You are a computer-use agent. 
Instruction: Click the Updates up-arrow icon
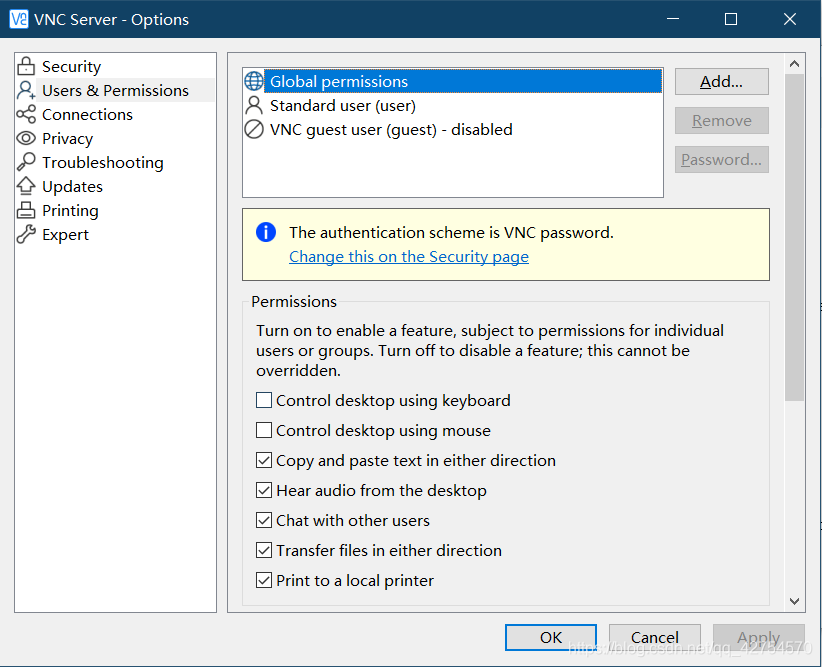pyautogui.click(x=26, y=186)
